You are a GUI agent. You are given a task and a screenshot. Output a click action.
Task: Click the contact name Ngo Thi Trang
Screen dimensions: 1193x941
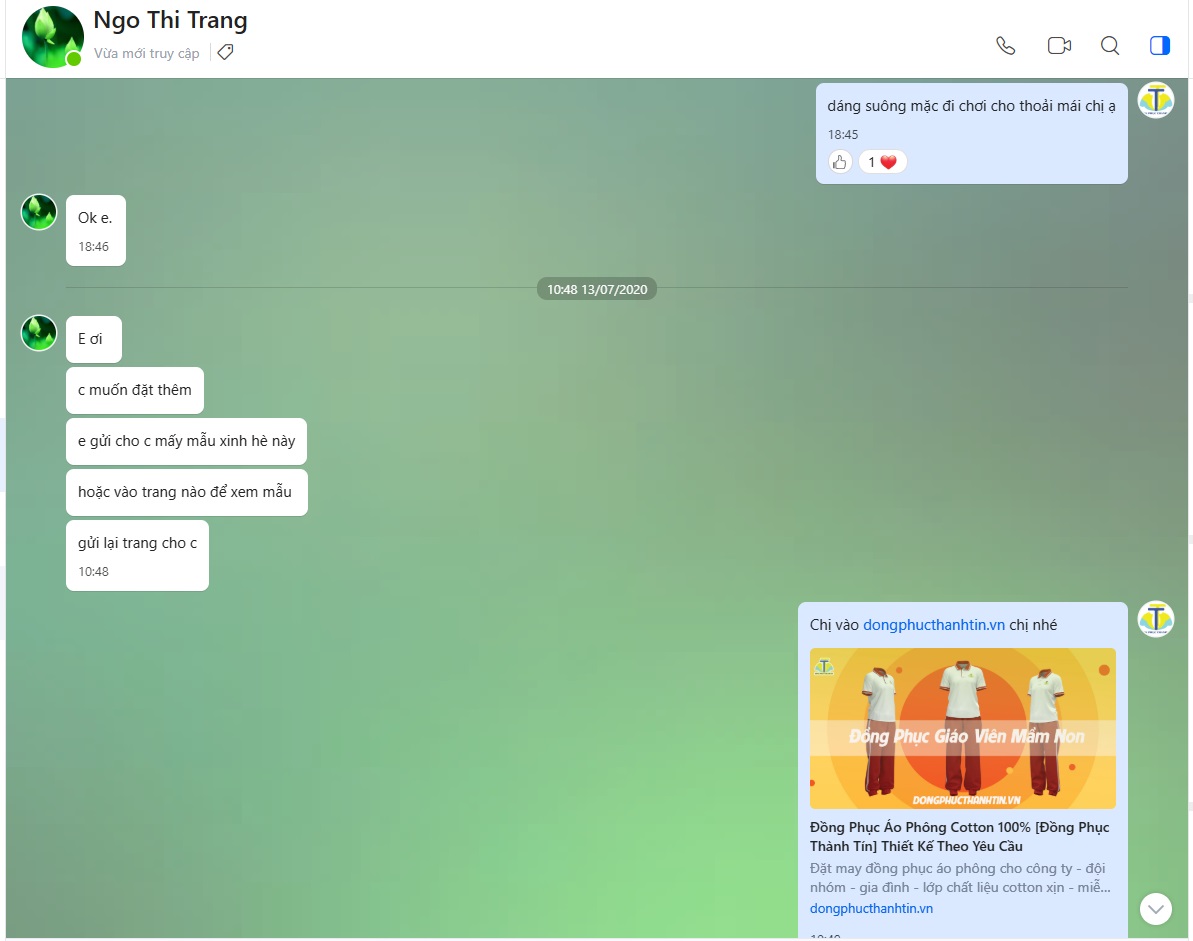(x=170, y=20)
